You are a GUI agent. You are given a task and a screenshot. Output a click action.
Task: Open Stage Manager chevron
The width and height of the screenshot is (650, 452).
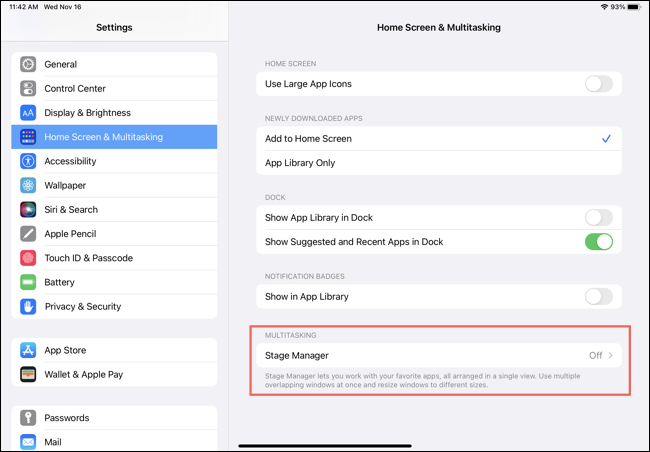611,355
